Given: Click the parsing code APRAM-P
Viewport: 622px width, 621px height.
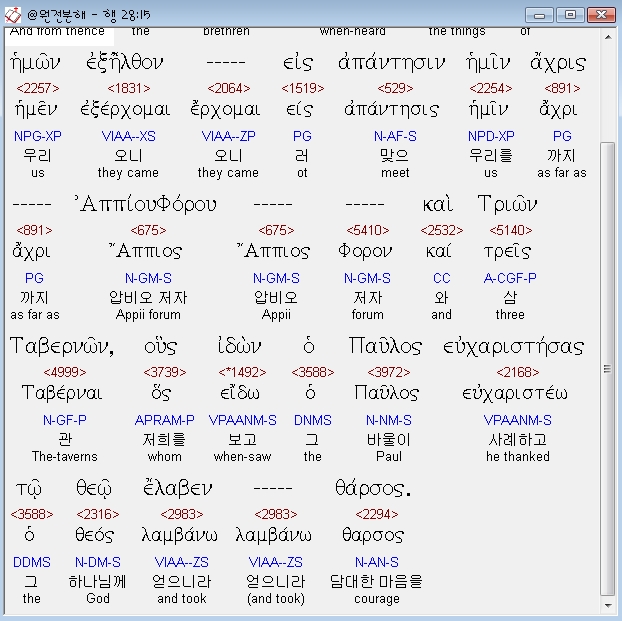Looking at the screenshot, I should (x=165, y=420).
